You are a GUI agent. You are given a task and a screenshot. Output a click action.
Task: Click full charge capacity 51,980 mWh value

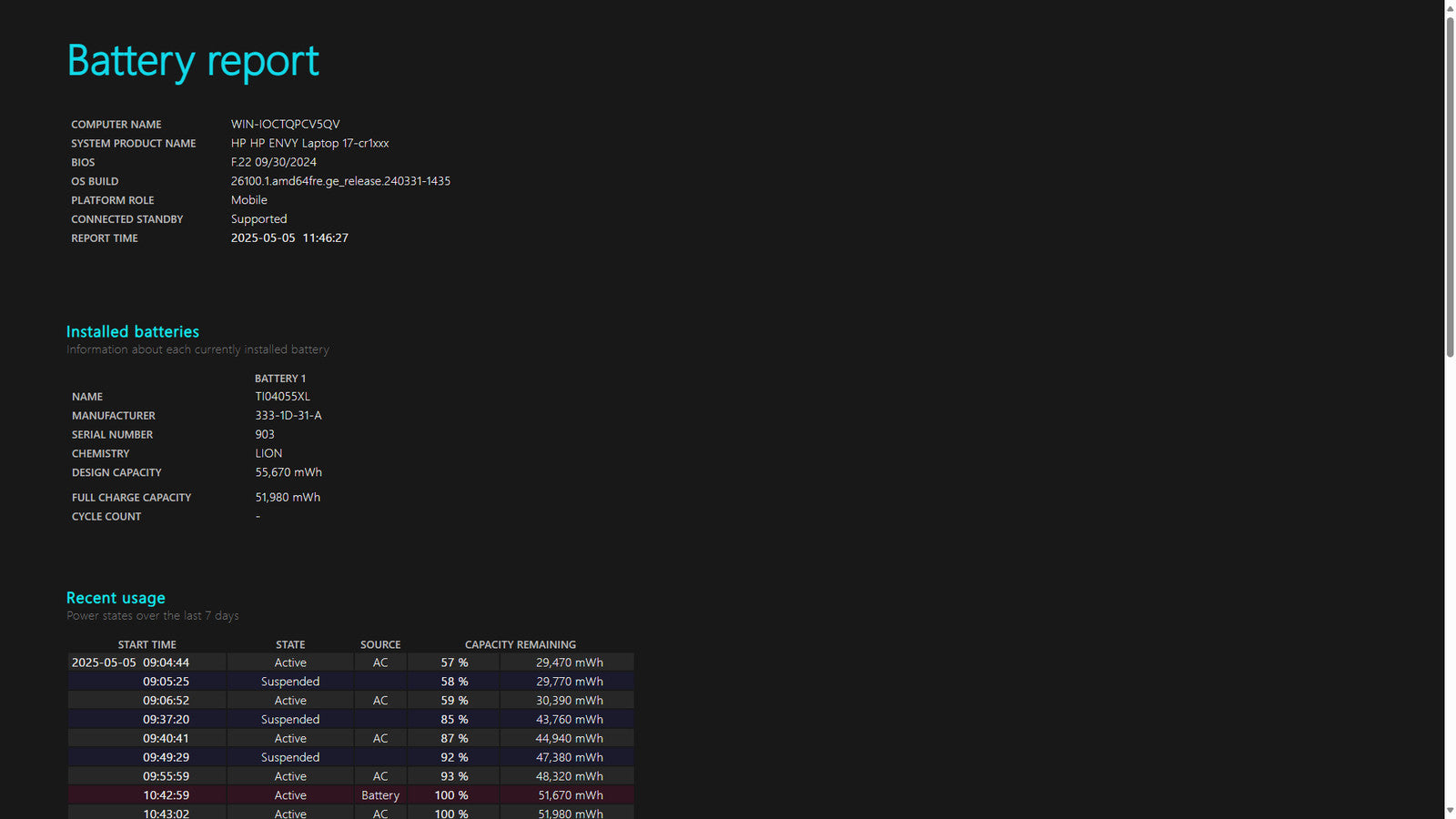coord(287,497)
